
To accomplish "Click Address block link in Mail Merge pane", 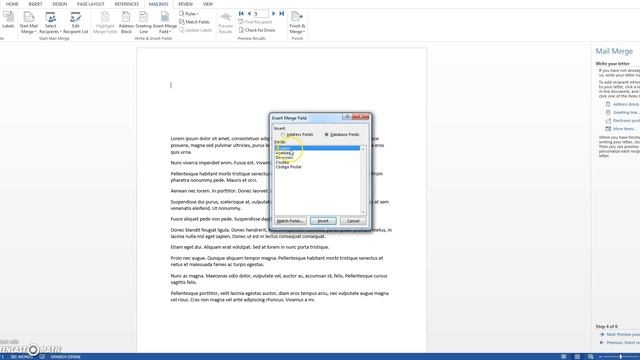I will point(626,104).
